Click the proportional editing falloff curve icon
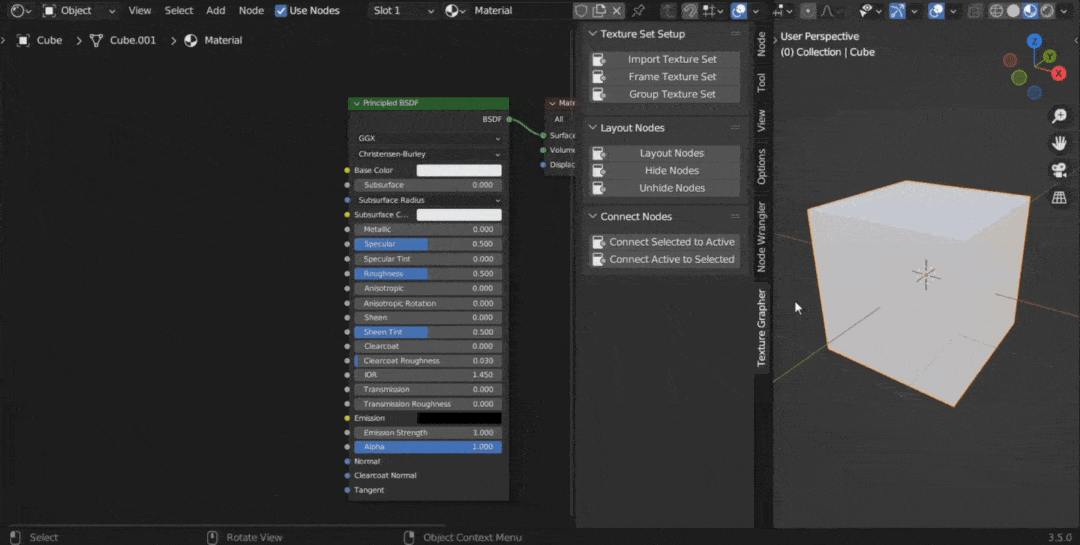1080x545 pixels. click(x=827, y=11)
